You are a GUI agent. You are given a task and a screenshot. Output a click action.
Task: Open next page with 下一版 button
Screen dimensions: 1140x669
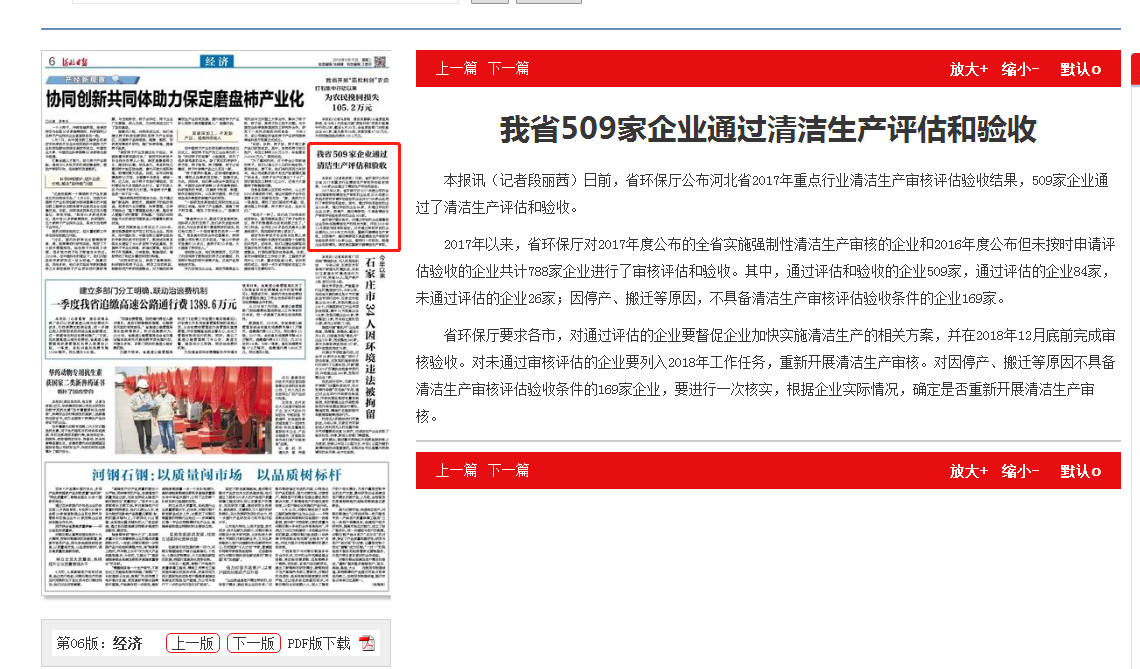(x=253, y=643)
